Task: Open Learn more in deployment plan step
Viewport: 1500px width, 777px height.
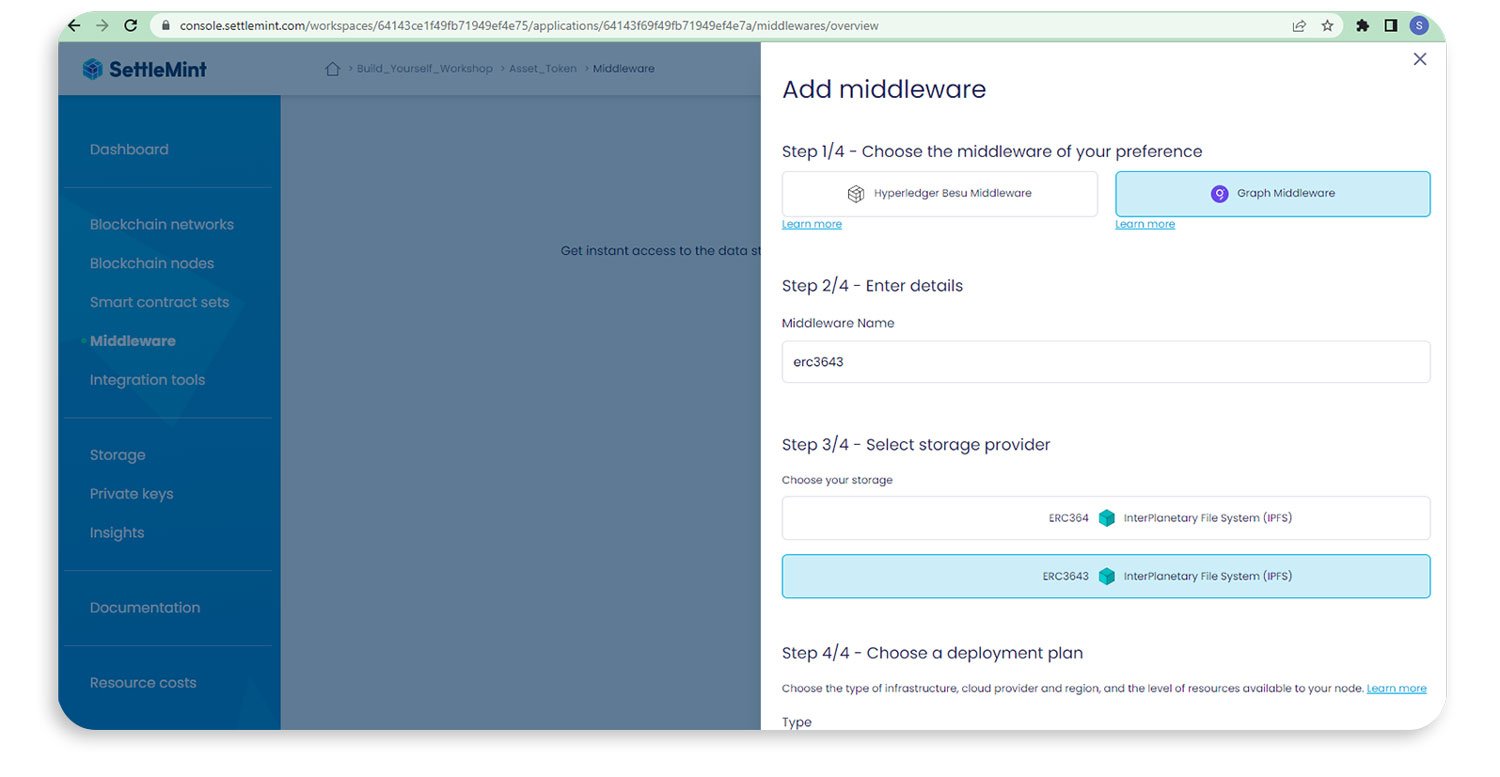Action: (x=1396, y=688)
